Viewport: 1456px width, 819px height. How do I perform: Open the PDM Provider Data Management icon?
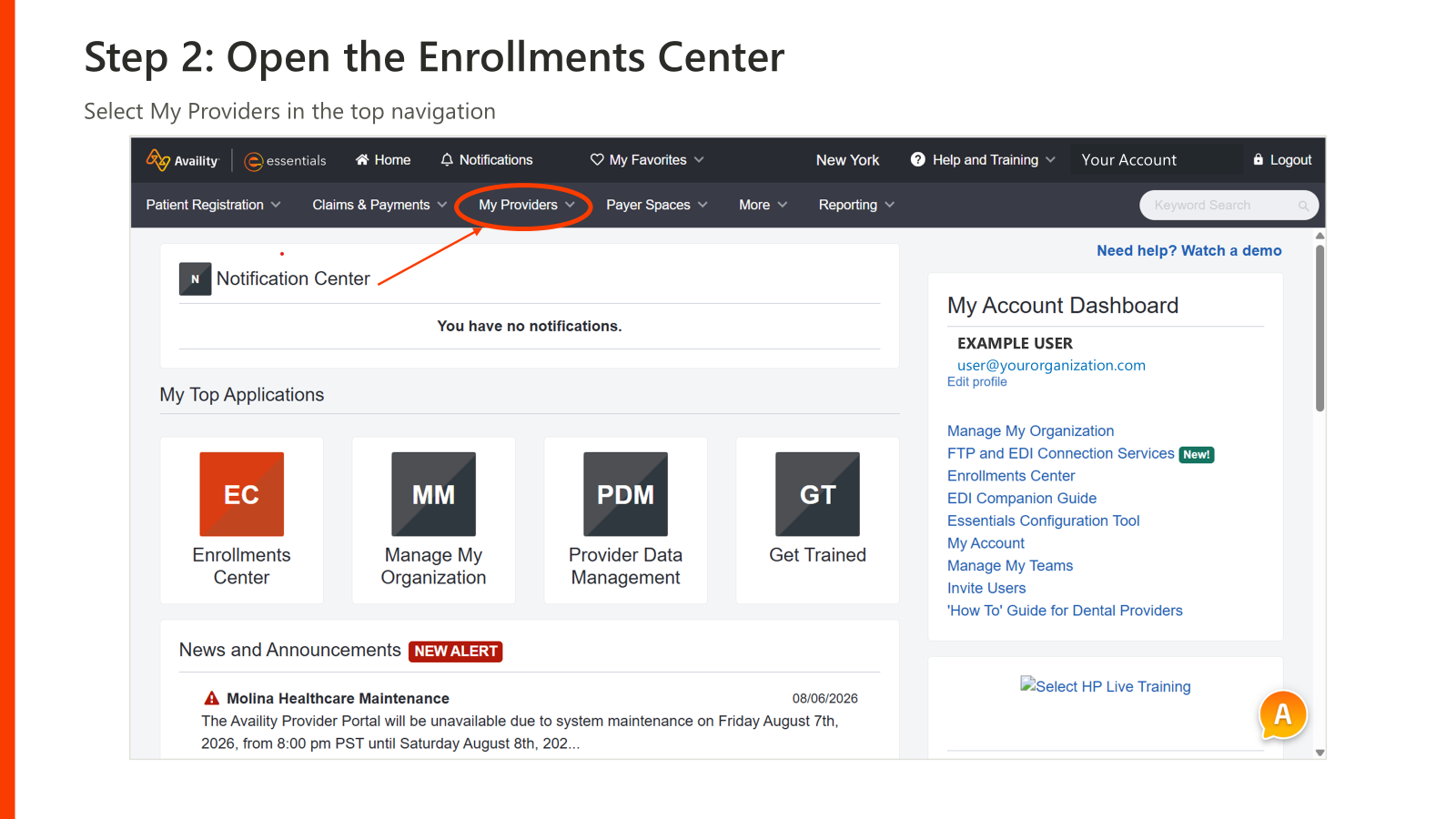626,494
